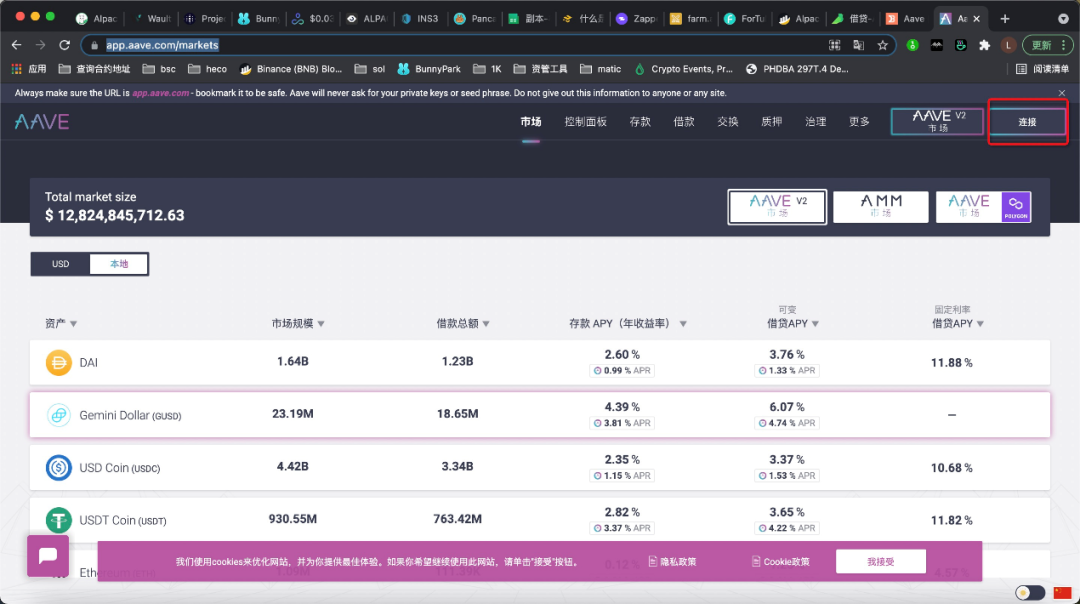This screenshot has height=604, width=1080.
Task: Click the Gemini Dollar token icon
Action: pyautogui.click(x=58, y=414)
